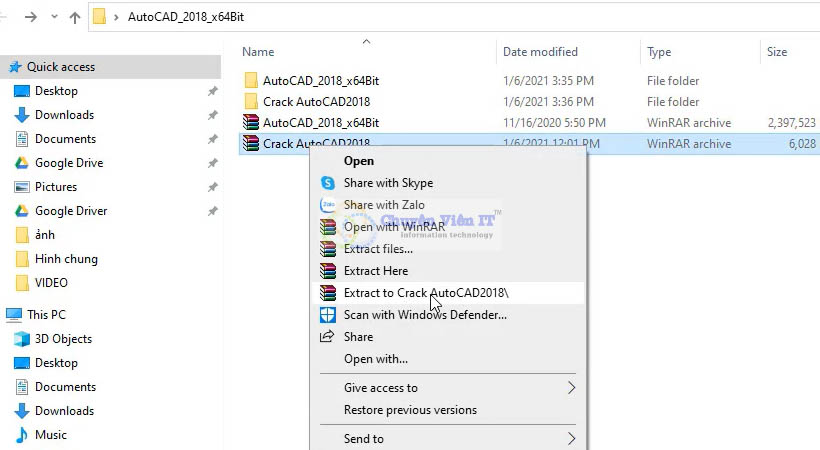This screenshot has height=450, width=820.
Task: Click the pin icon next to Downloads
Action: point(212,115)
